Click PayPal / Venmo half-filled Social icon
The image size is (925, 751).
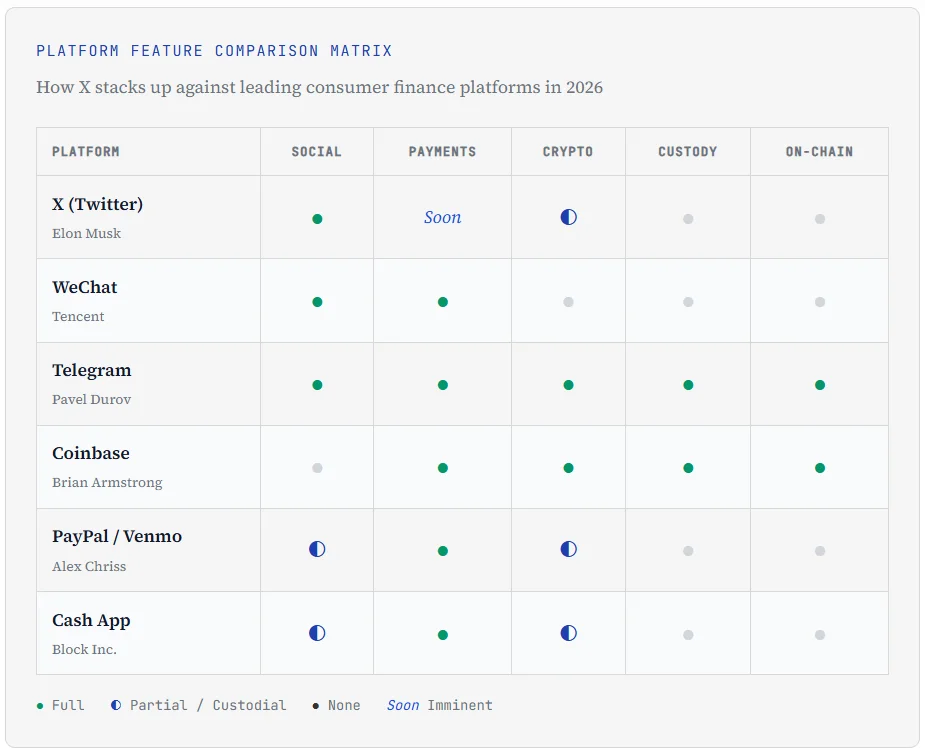point(317,549)
